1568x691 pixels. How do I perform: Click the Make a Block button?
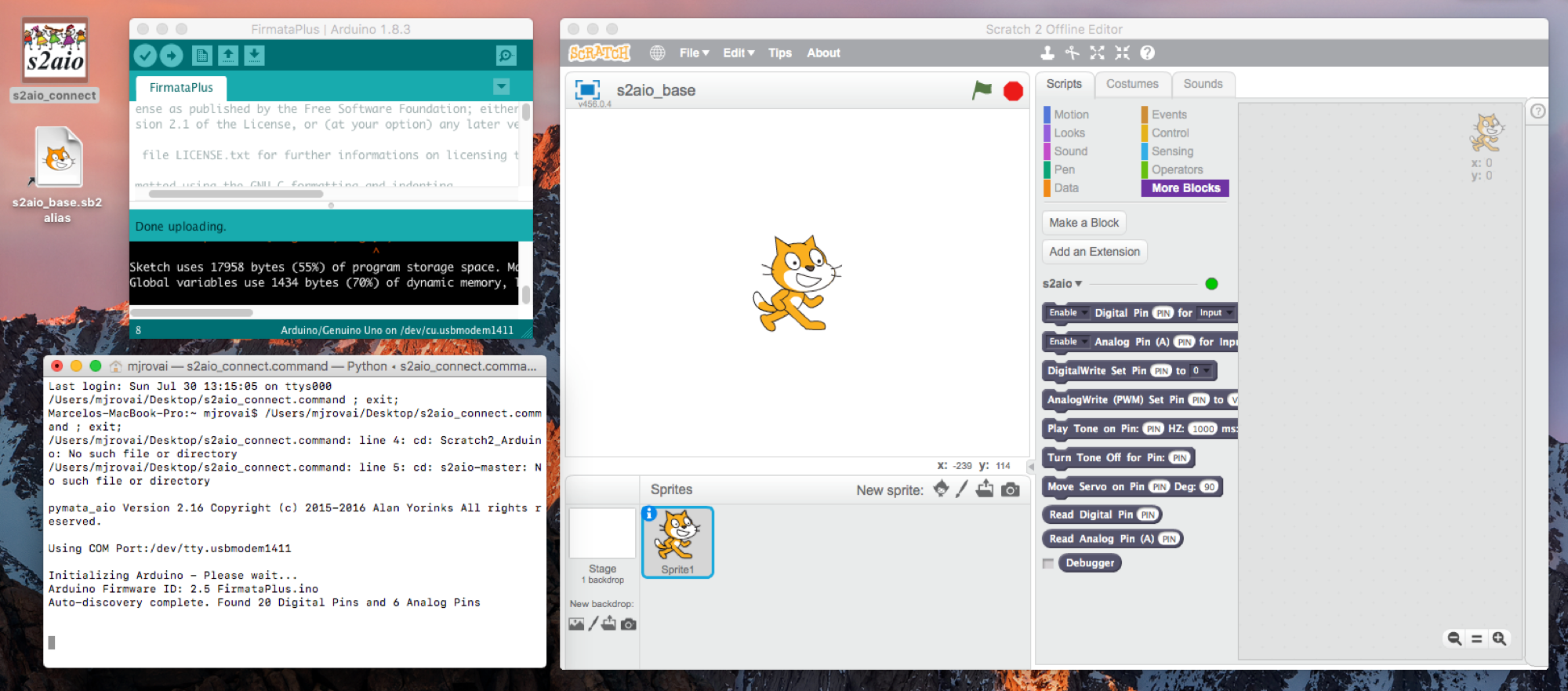(x=1084, y=223)
